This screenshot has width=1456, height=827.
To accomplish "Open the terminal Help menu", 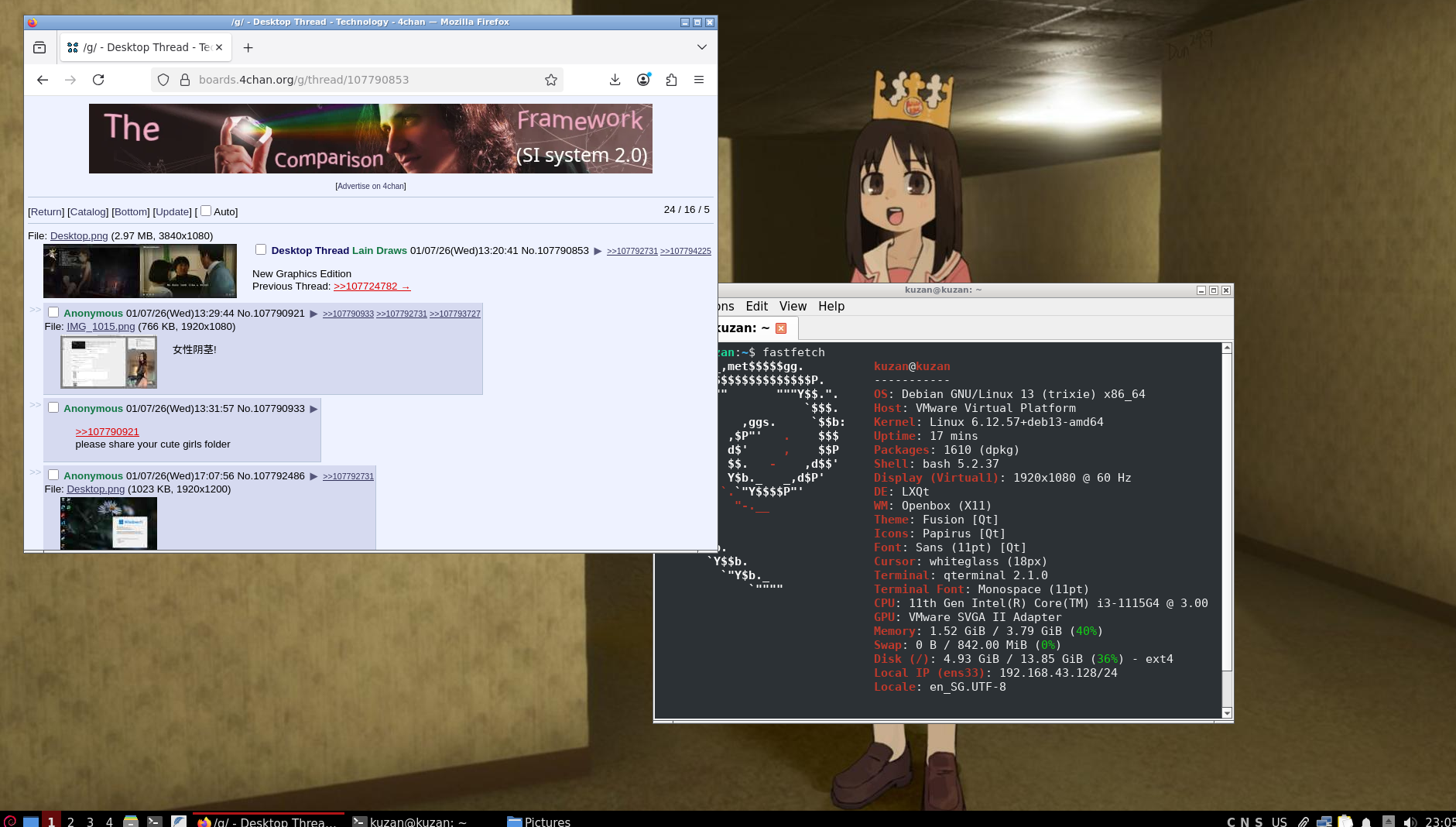I will pos(831,307).
